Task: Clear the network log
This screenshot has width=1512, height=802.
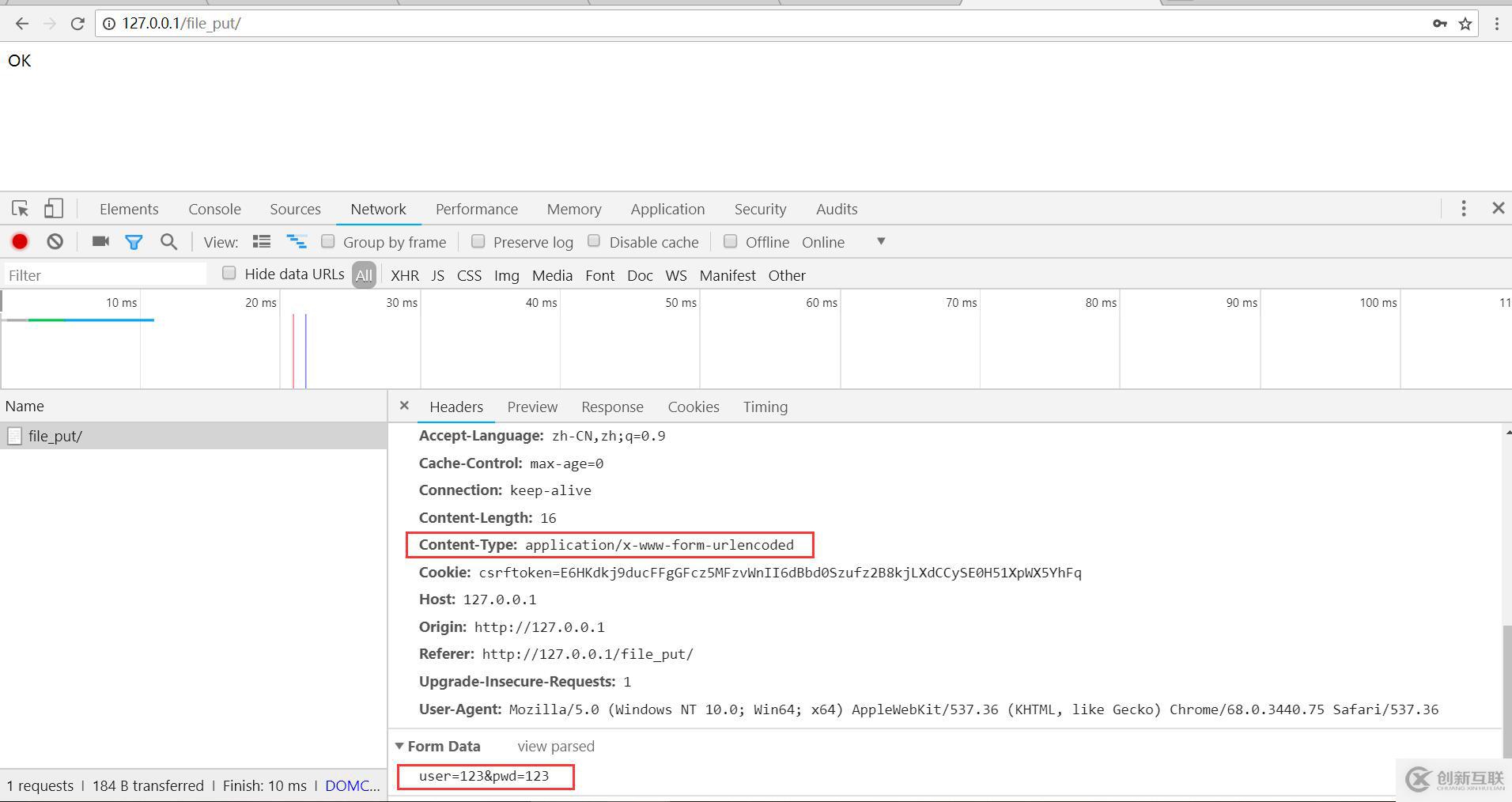Action: pos(55,242)
